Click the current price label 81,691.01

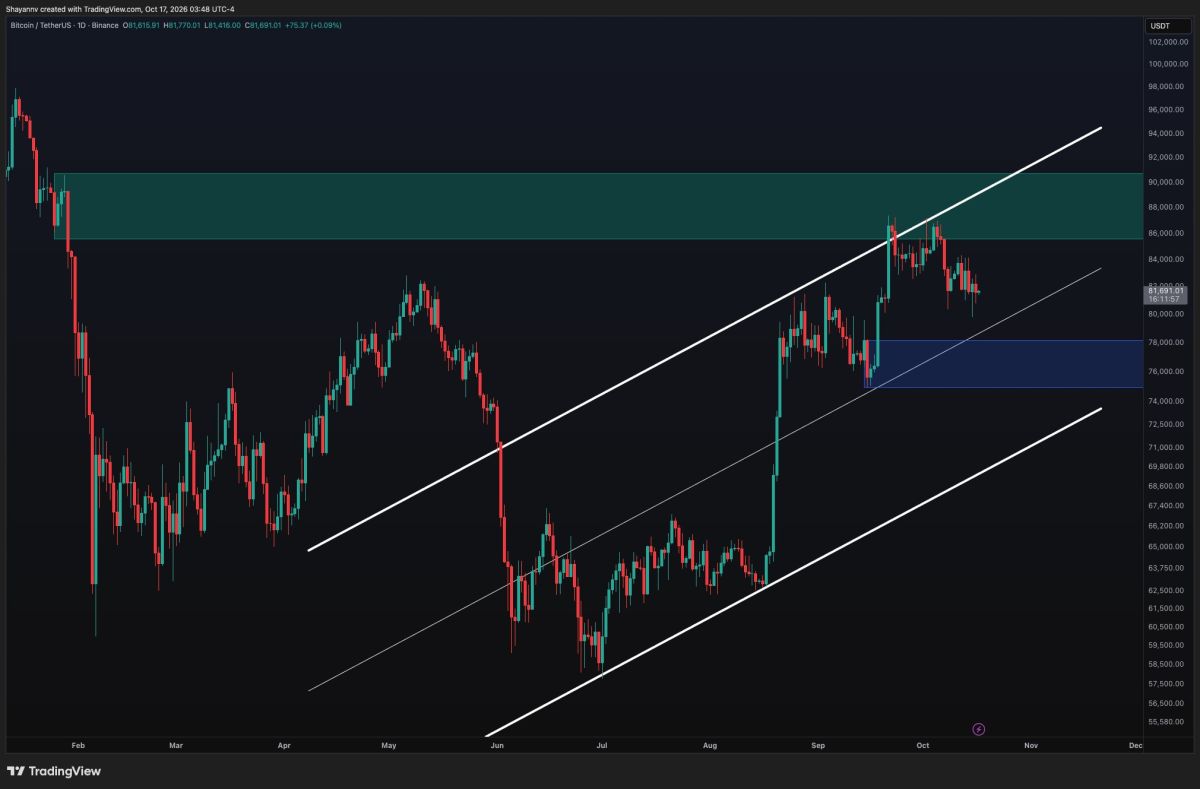(x=1166, y=290)
